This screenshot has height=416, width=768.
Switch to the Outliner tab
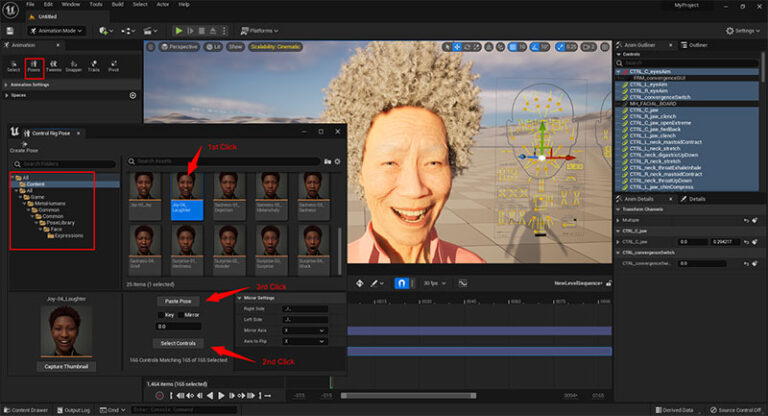coord(695,46)
